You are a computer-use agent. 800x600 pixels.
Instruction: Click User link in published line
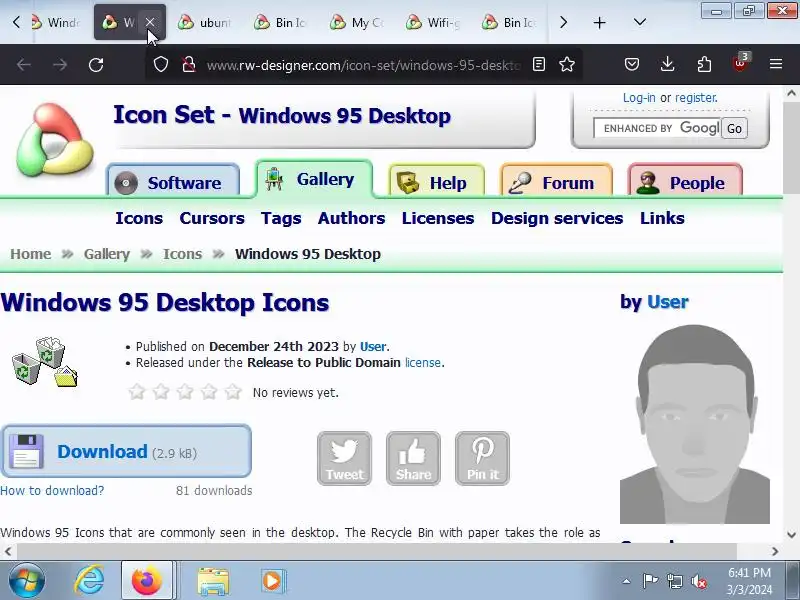click(373, 346)
